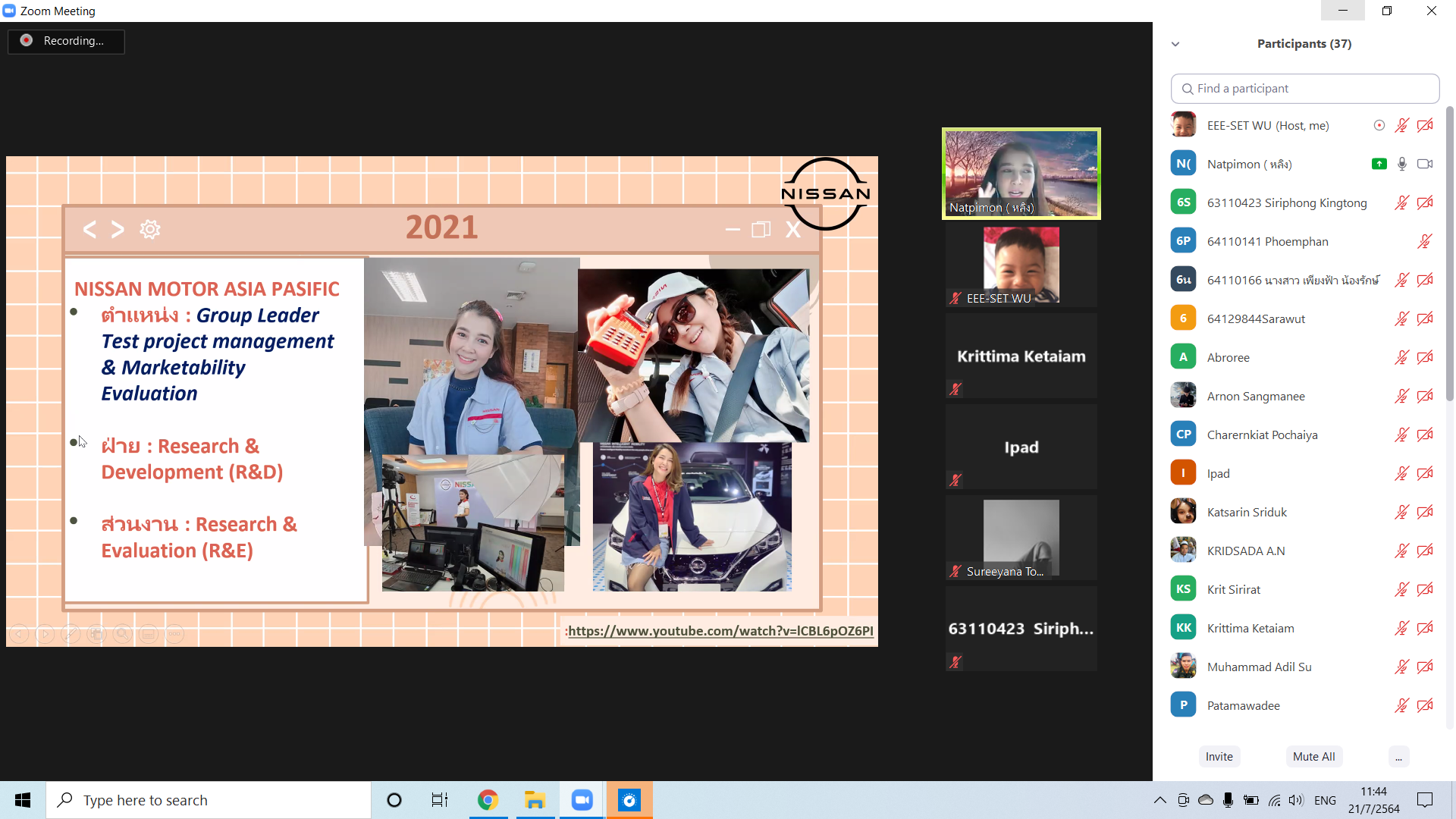Open the YouTube link on slide
The image size is (1456, 819).
tap(720, 631)
